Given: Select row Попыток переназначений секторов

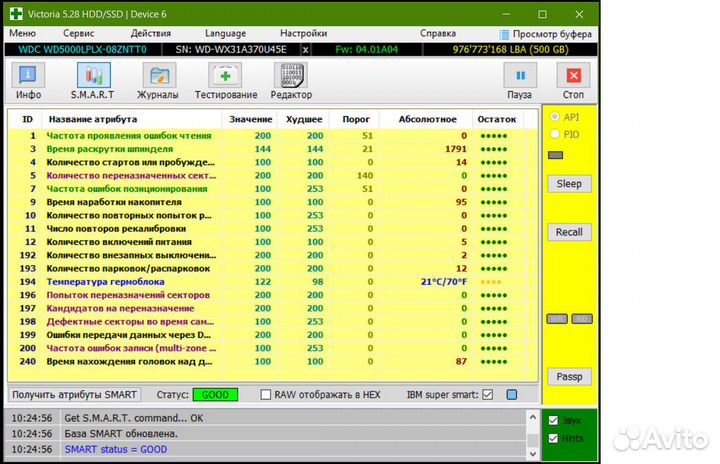Looking at the screenshot, I should point(273,295).
